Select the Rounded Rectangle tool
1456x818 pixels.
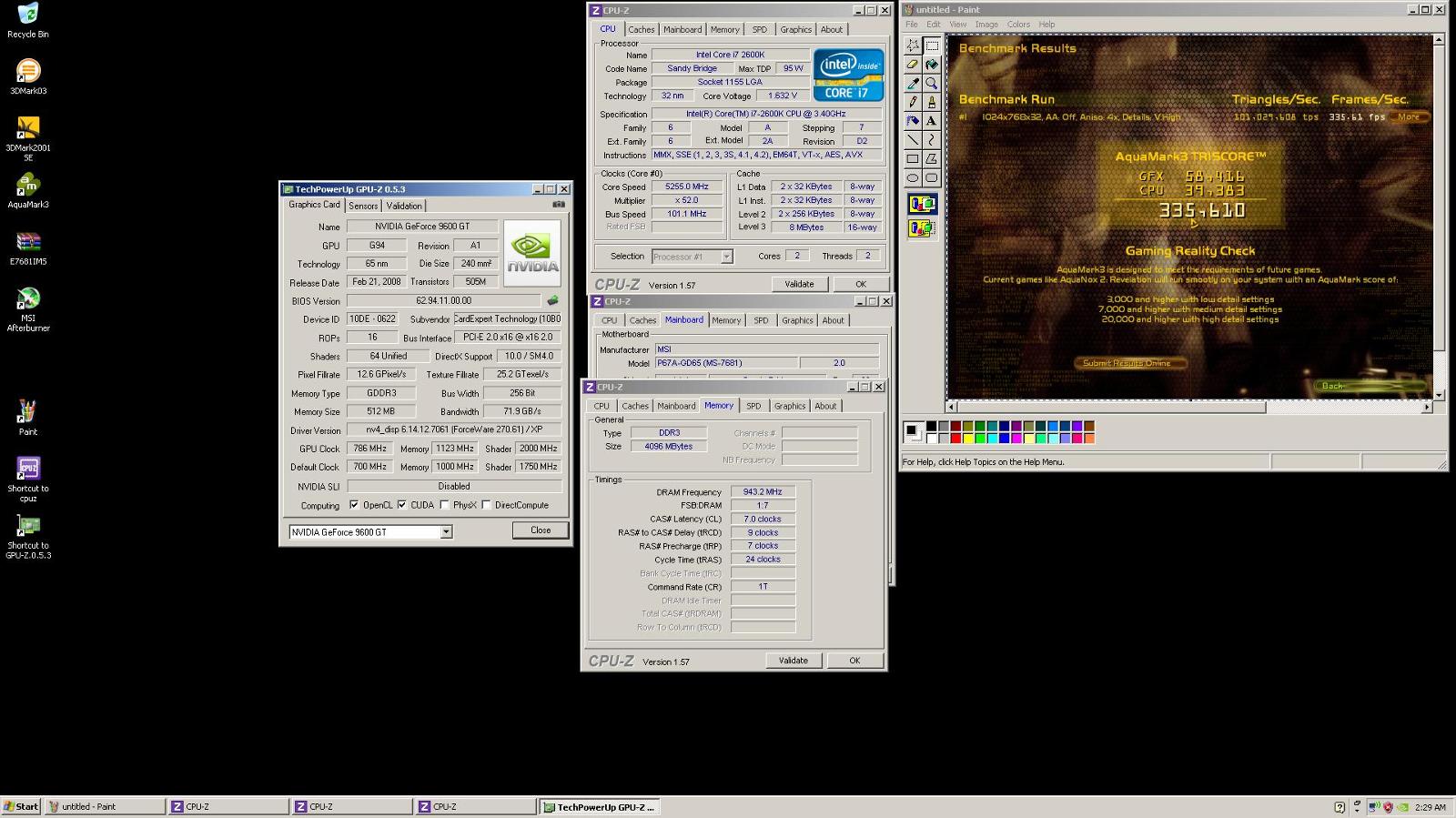coord(932,178)
